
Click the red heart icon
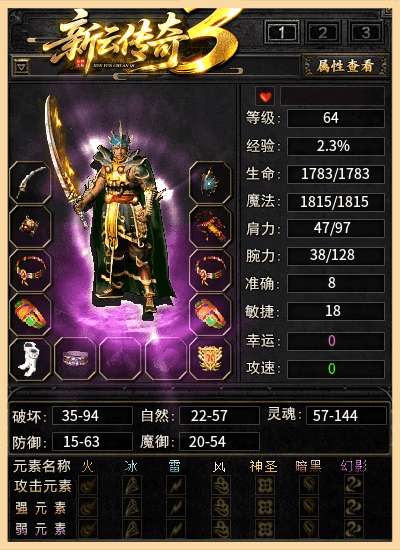pyautogui.click(x=265, y=96)
